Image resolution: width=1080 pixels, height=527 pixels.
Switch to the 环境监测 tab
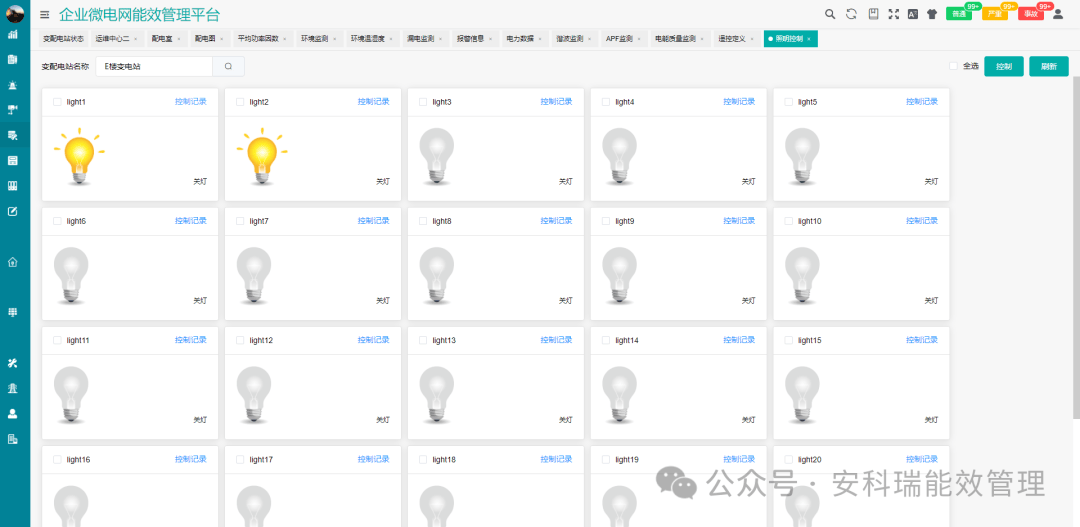[314, 39]
